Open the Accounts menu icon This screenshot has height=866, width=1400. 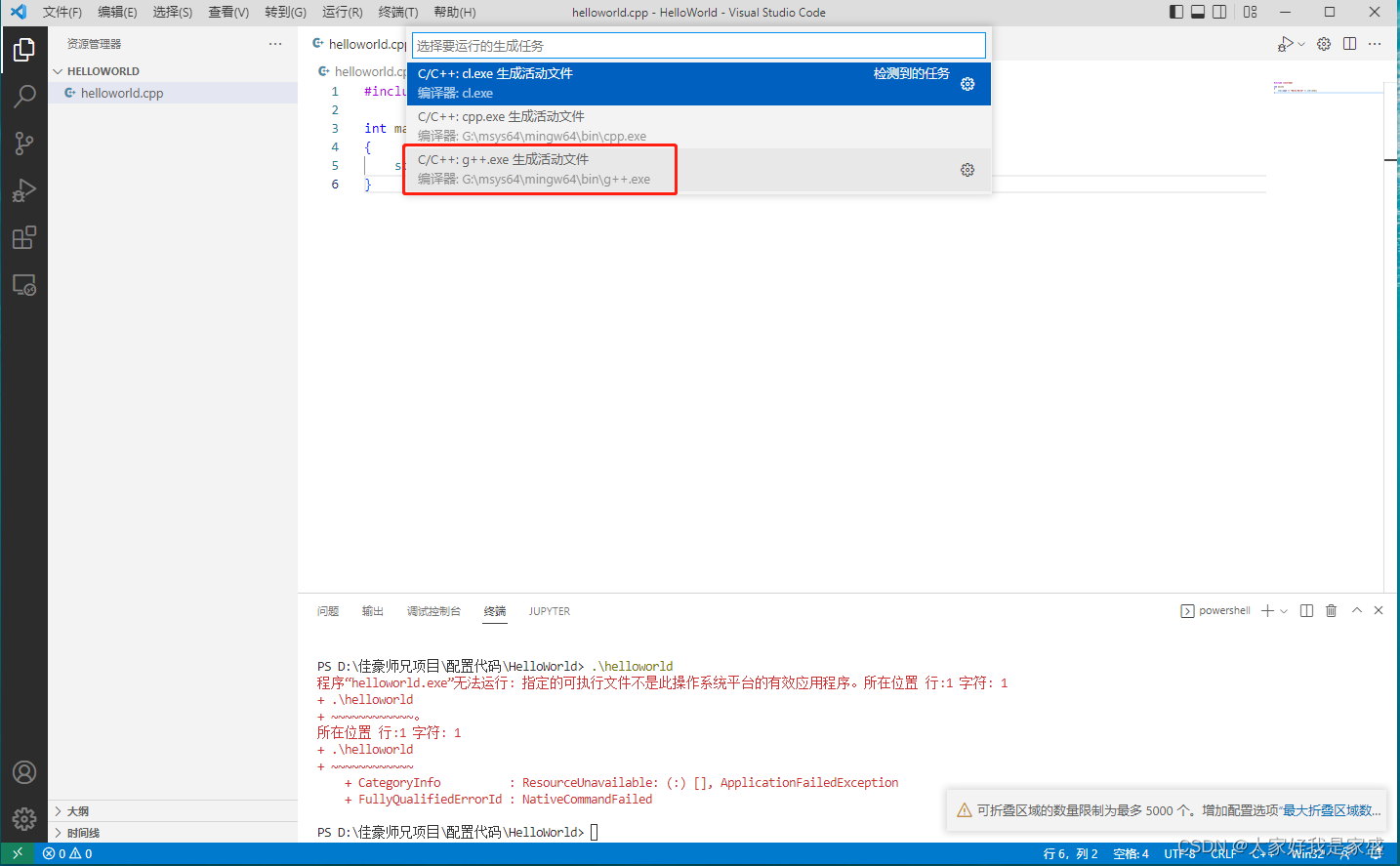[24, 772]
